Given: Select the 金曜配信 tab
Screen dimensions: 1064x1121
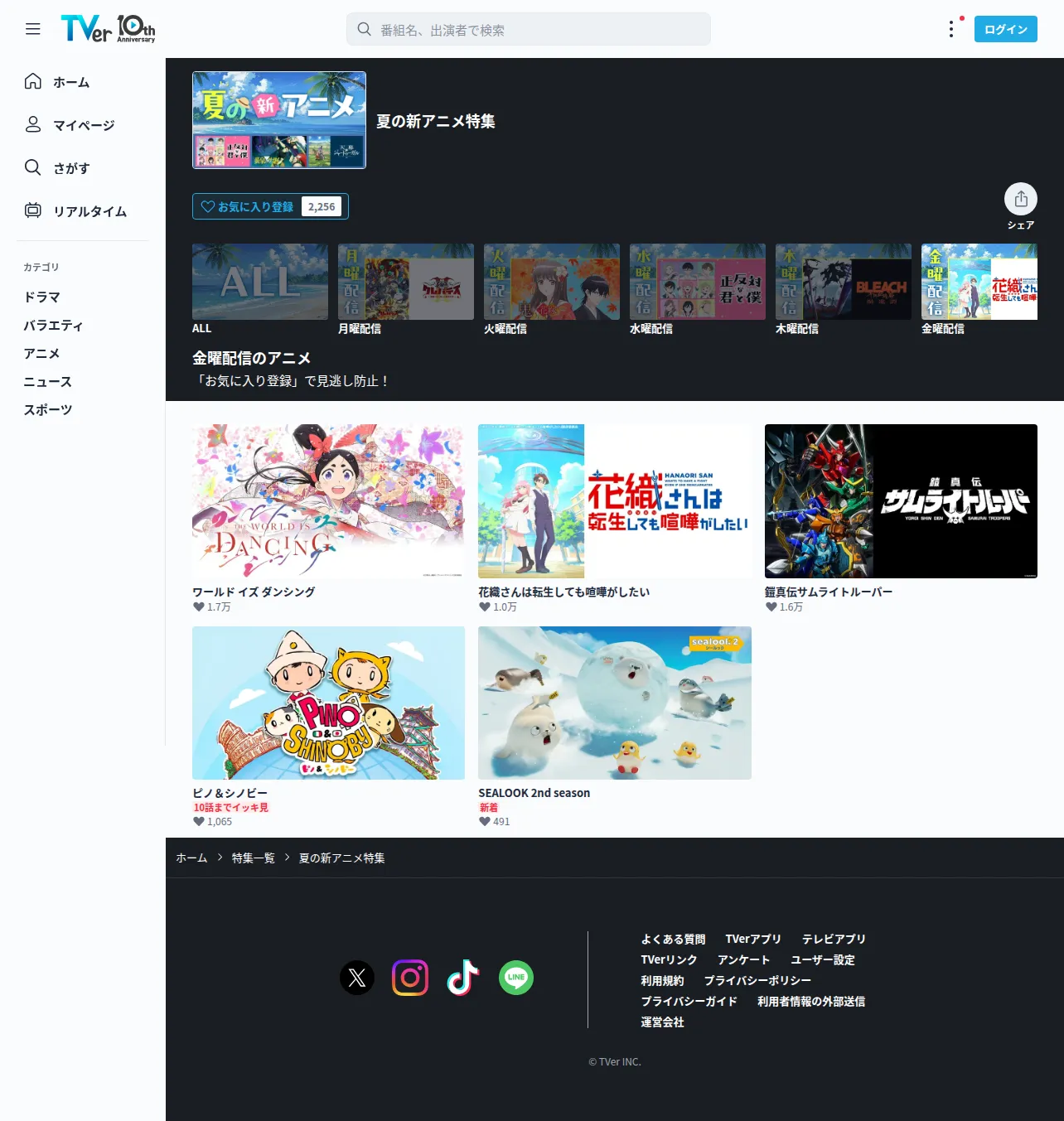Looking at the screenshot, I should [x=979, y=289].
